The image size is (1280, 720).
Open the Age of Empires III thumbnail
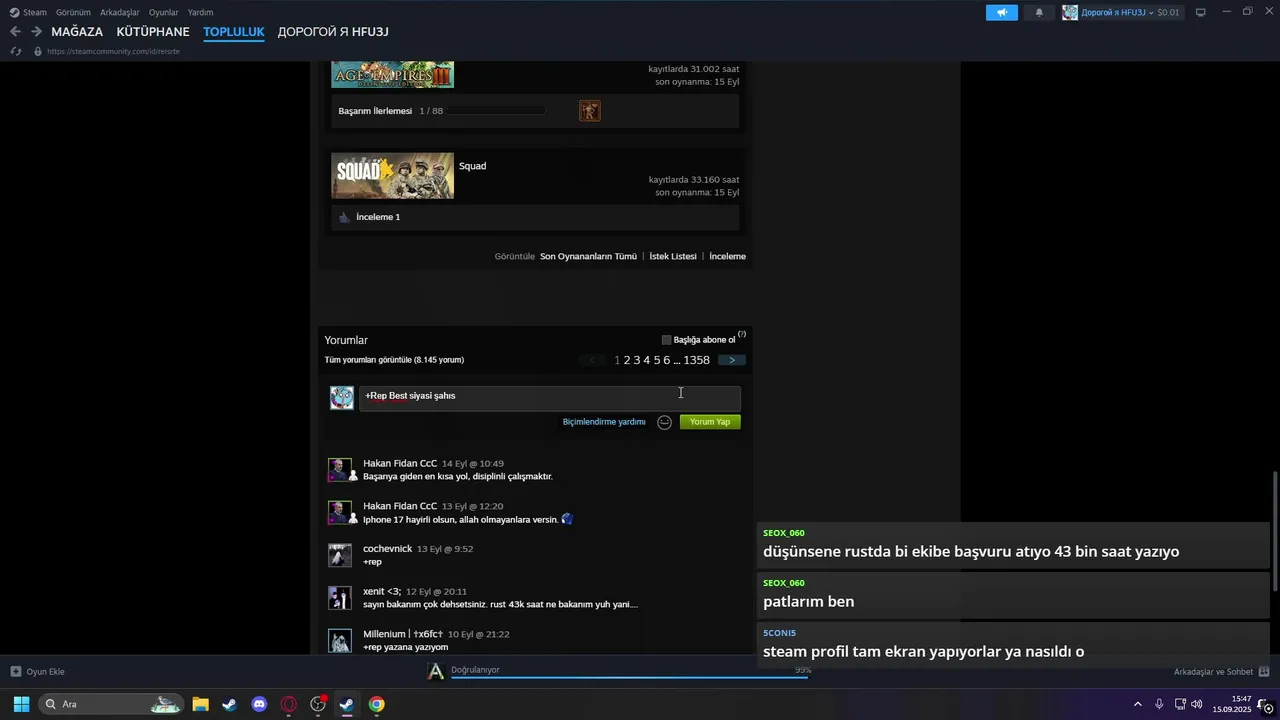click(x=392, y=74)
